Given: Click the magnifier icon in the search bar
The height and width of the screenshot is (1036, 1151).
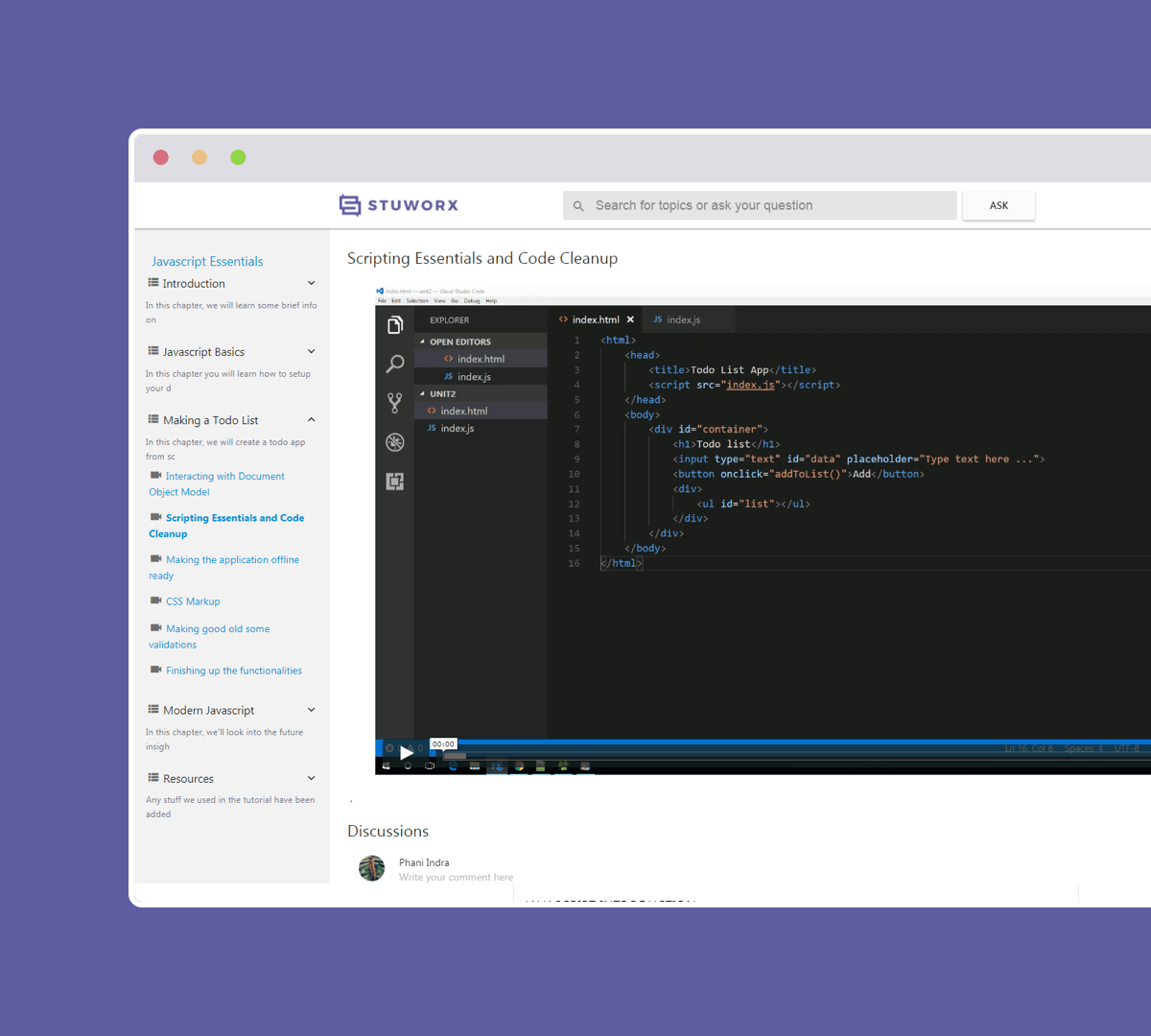Looking at the screenshot, I should [x=578, y=206].
